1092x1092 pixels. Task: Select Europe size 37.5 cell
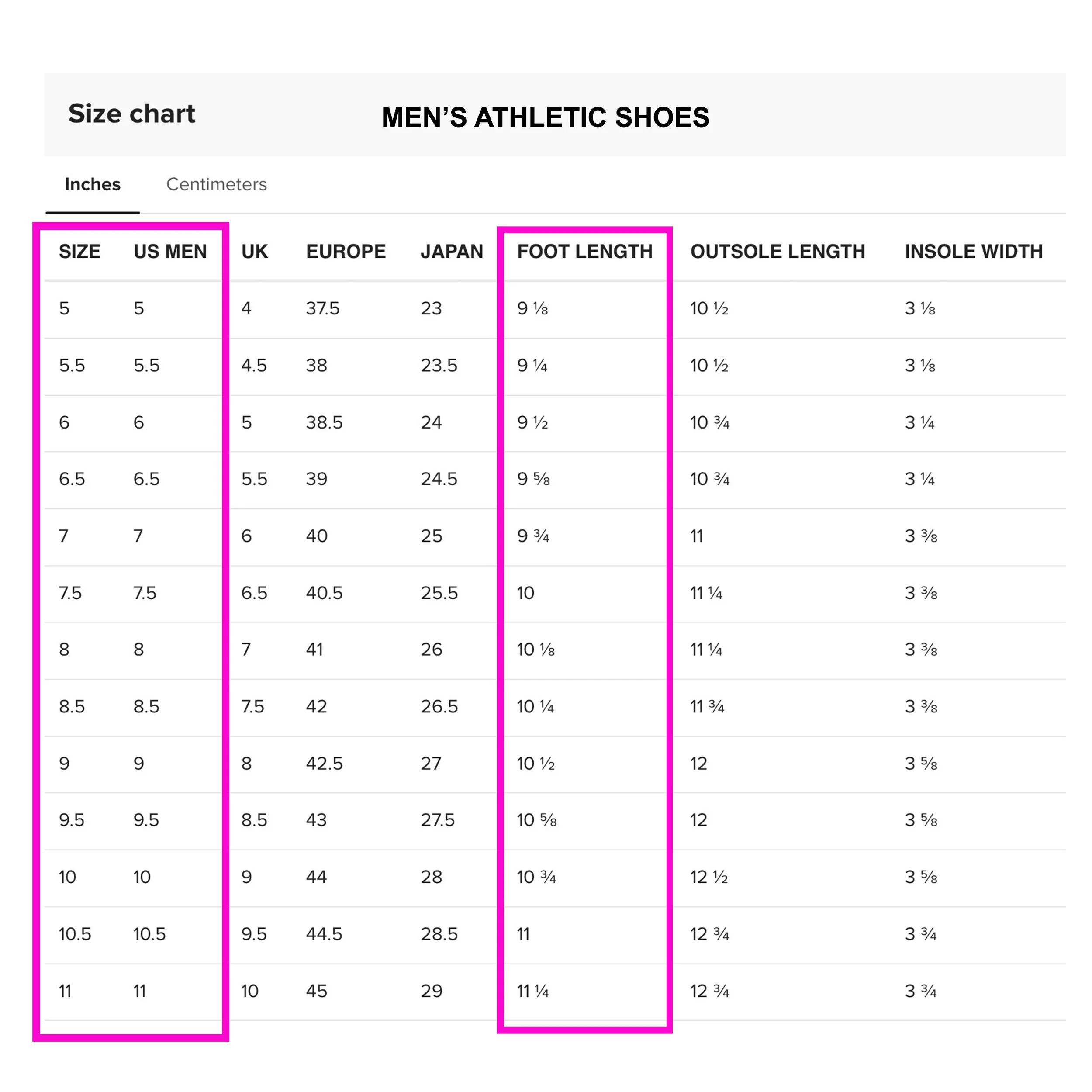coord(323,309)
